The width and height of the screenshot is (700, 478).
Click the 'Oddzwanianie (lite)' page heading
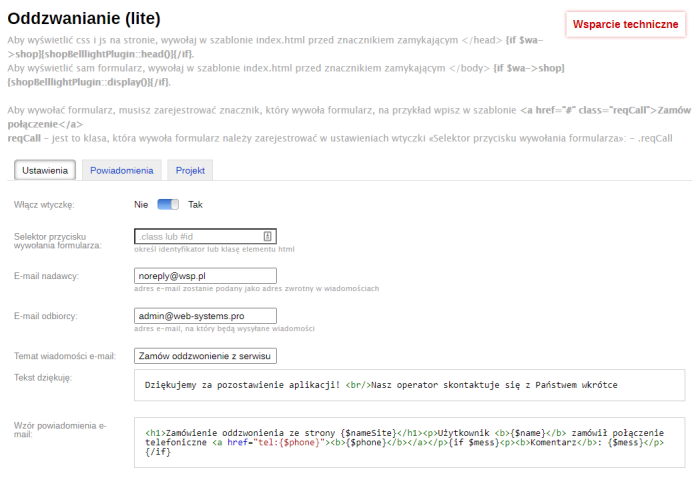pos(84,18)
